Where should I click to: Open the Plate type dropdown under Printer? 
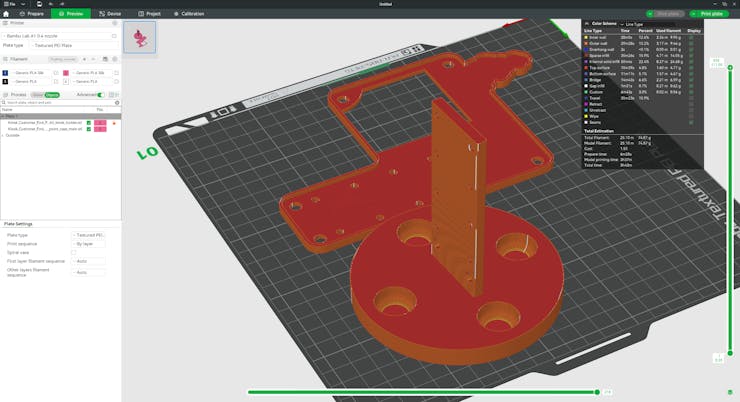[74, 45]
